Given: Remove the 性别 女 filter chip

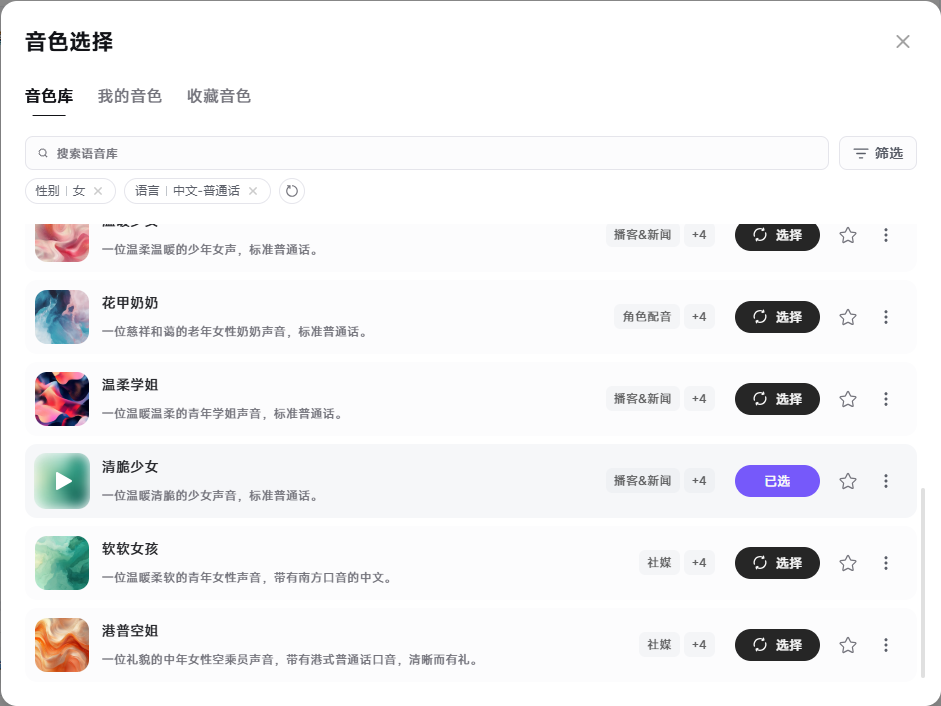Looking at the screenshot, I should (x=98, y=191).
